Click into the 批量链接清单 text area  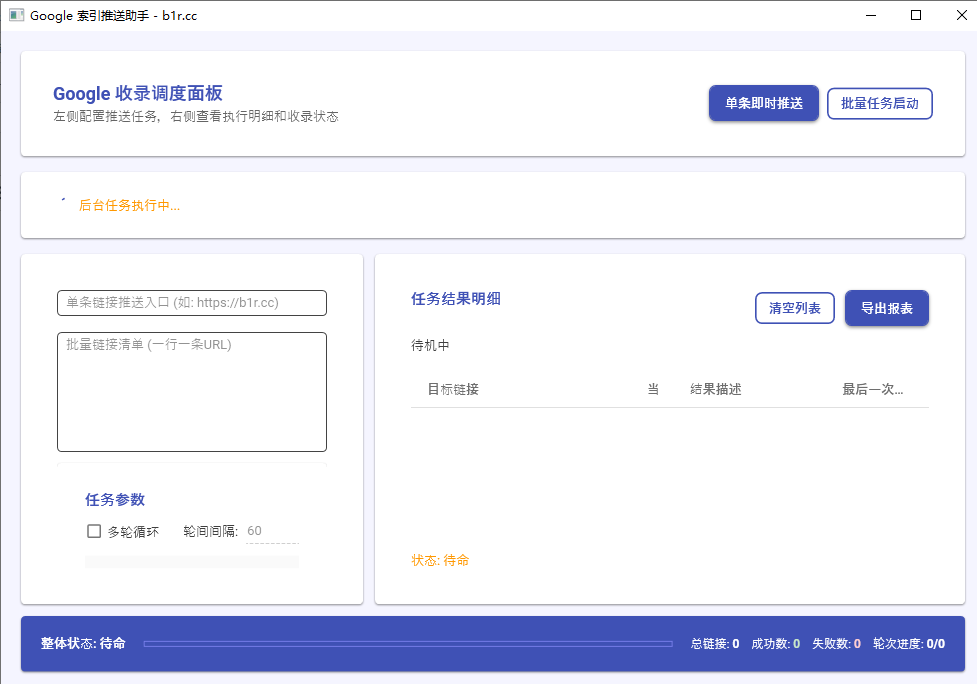pos(192,392)
